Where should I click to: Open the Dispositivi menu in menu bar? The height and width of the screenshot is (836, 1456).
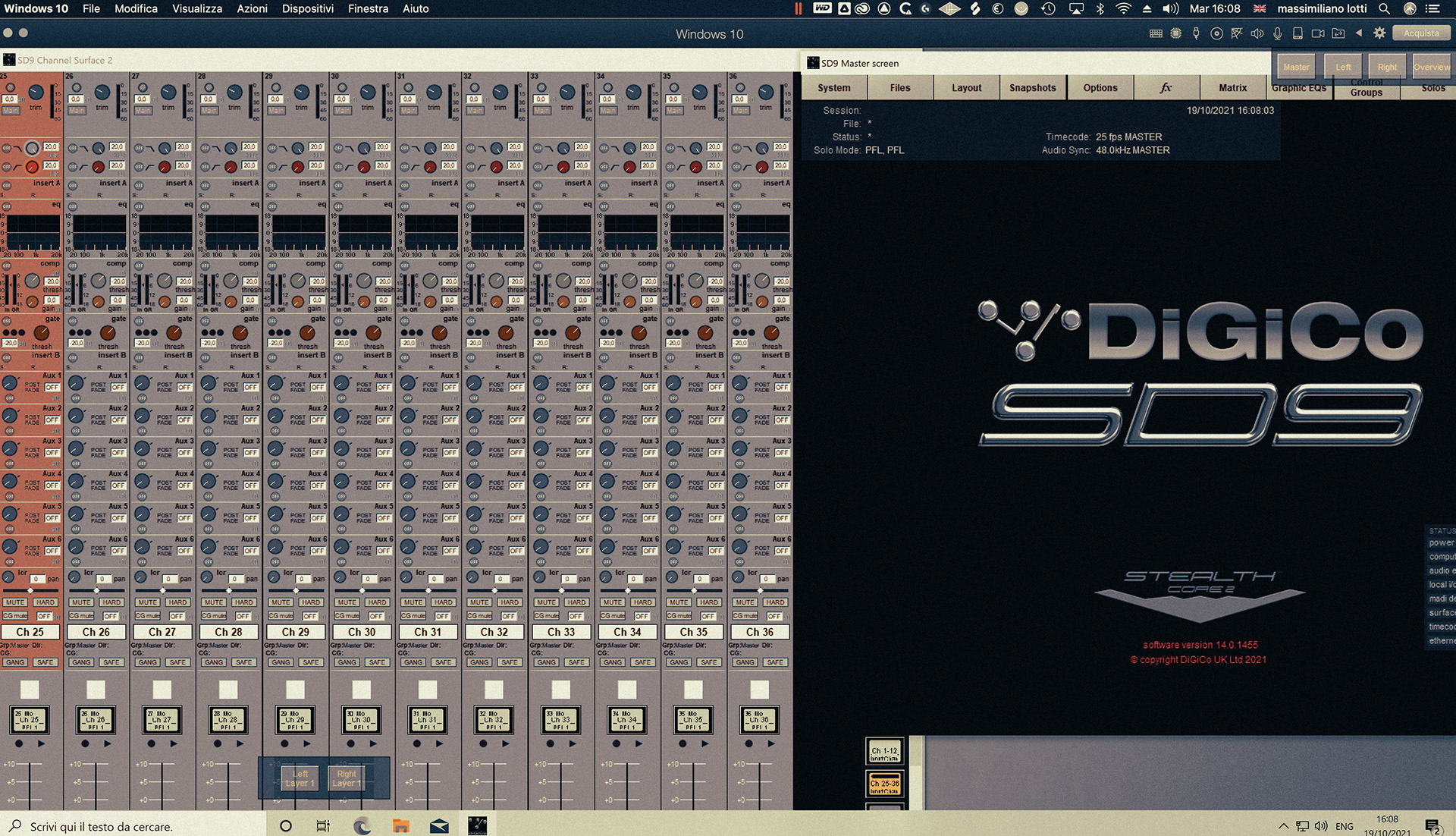[308, 9]
